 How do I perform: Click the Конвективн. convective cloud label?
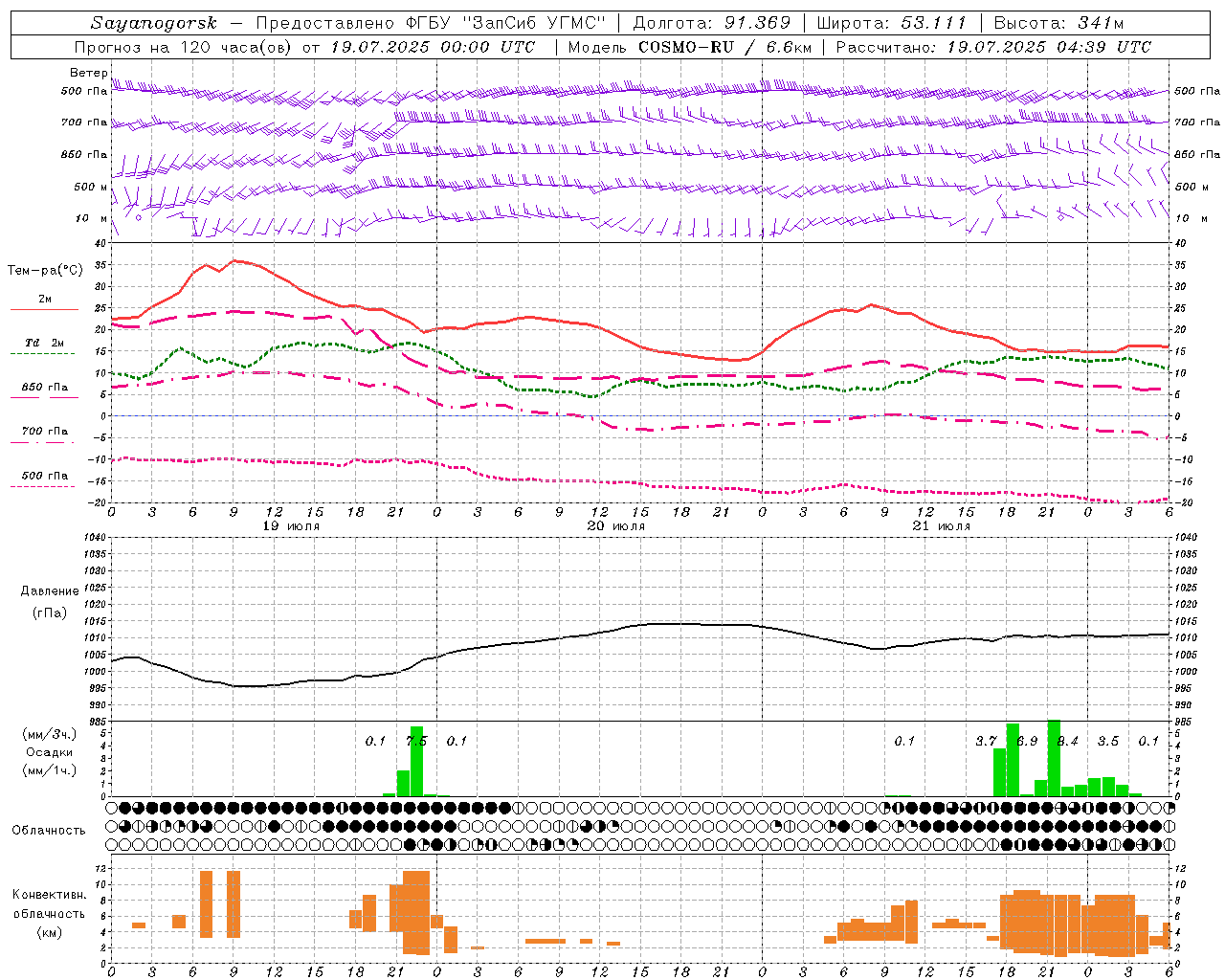(x=49, y=895)
